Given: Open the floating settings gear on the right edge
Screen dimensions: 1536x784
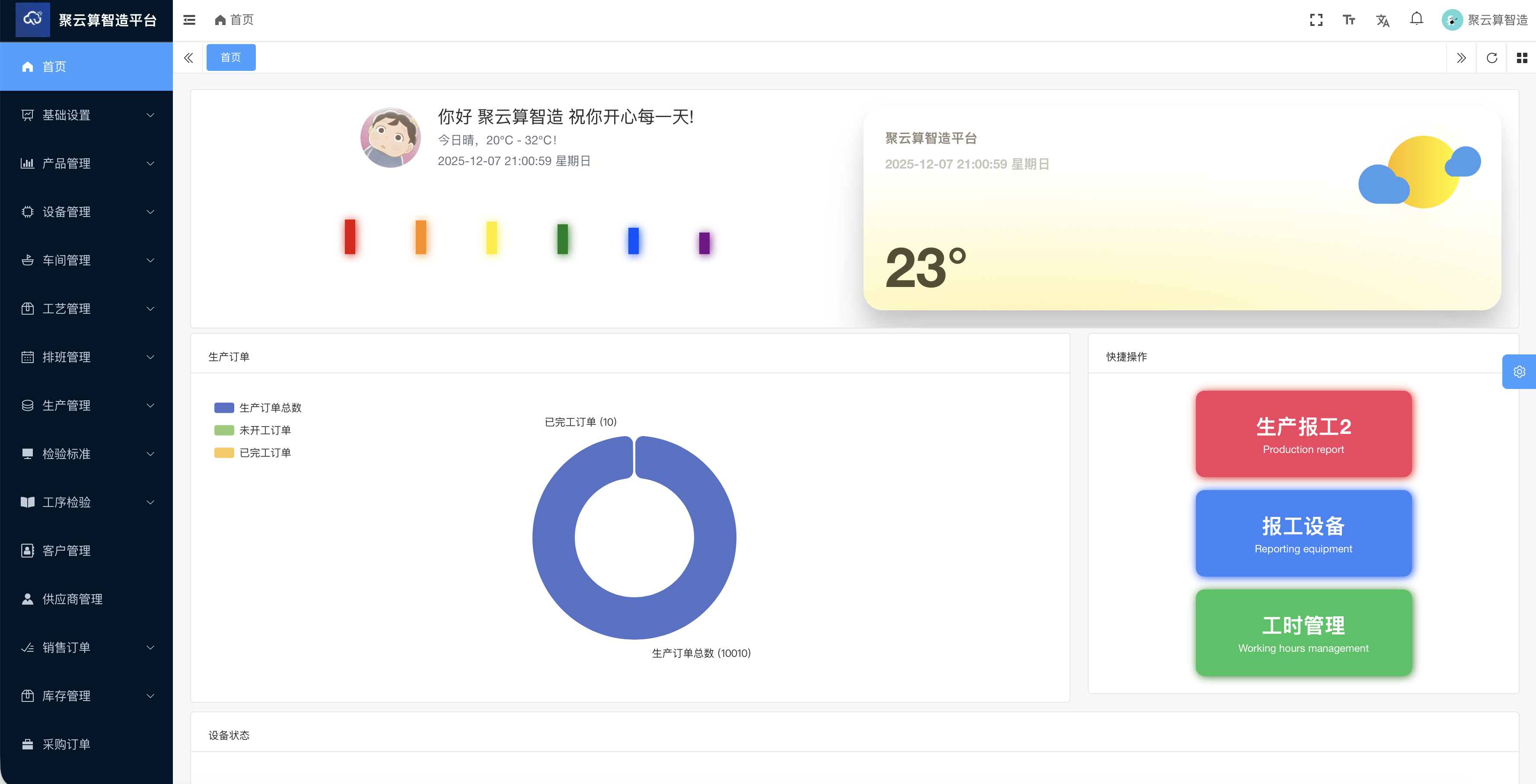Looking at the screenshot, I should 1519,371.
